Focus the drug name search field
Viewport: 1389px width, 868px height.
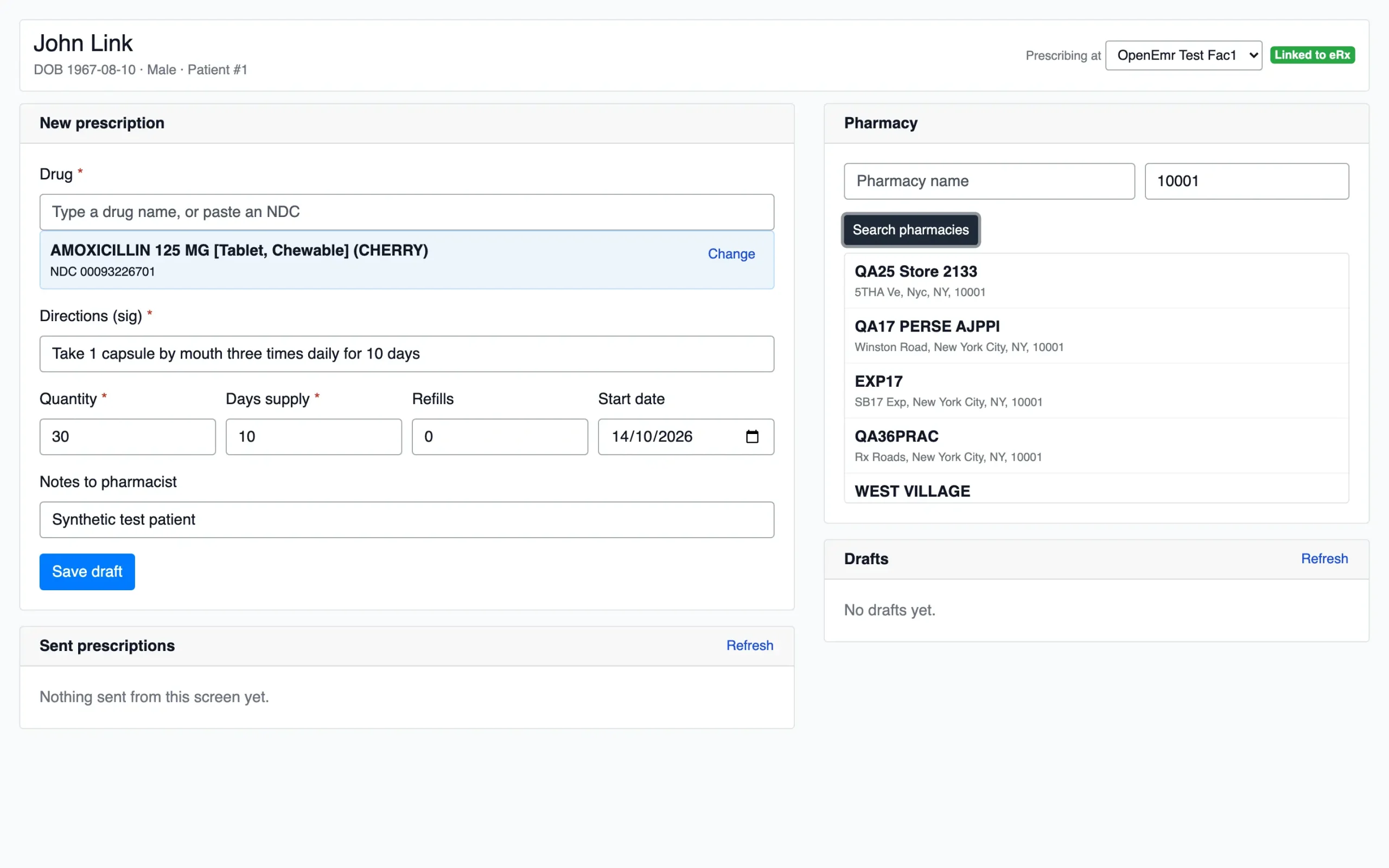pyautogui.click(x=406, y=212)
